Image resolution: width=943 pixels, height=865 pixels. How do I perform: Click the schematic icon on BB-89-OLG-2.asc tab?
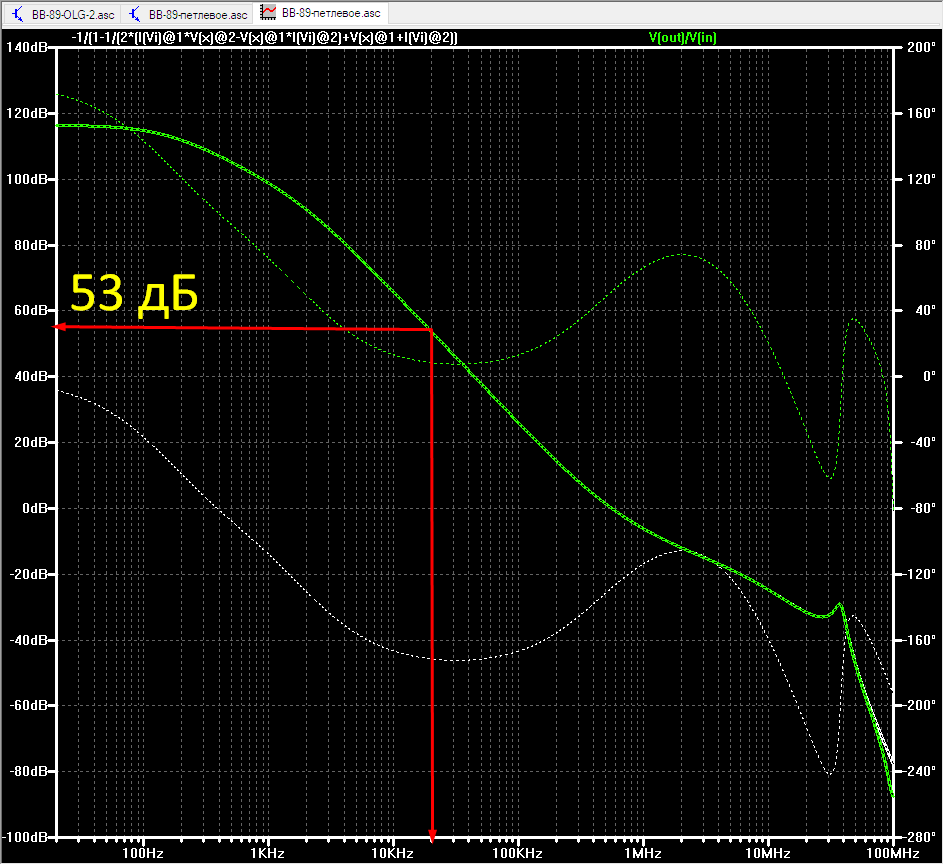pyautogui.click(x=18, y=14)
